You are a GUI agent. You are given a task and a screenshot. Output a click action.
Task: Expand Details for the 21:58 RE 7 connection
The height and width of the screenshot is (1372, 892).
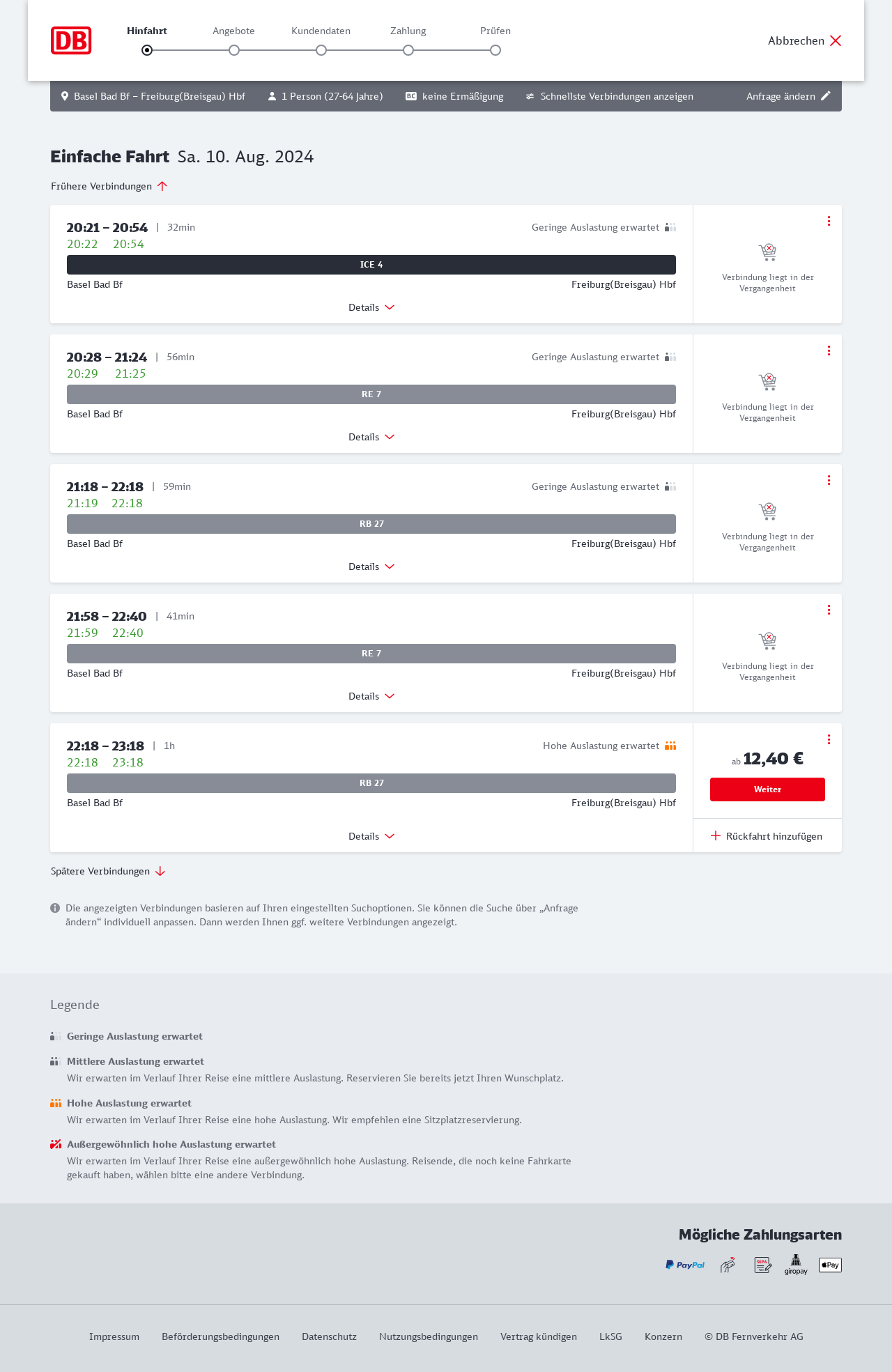[x=371, y=696]
